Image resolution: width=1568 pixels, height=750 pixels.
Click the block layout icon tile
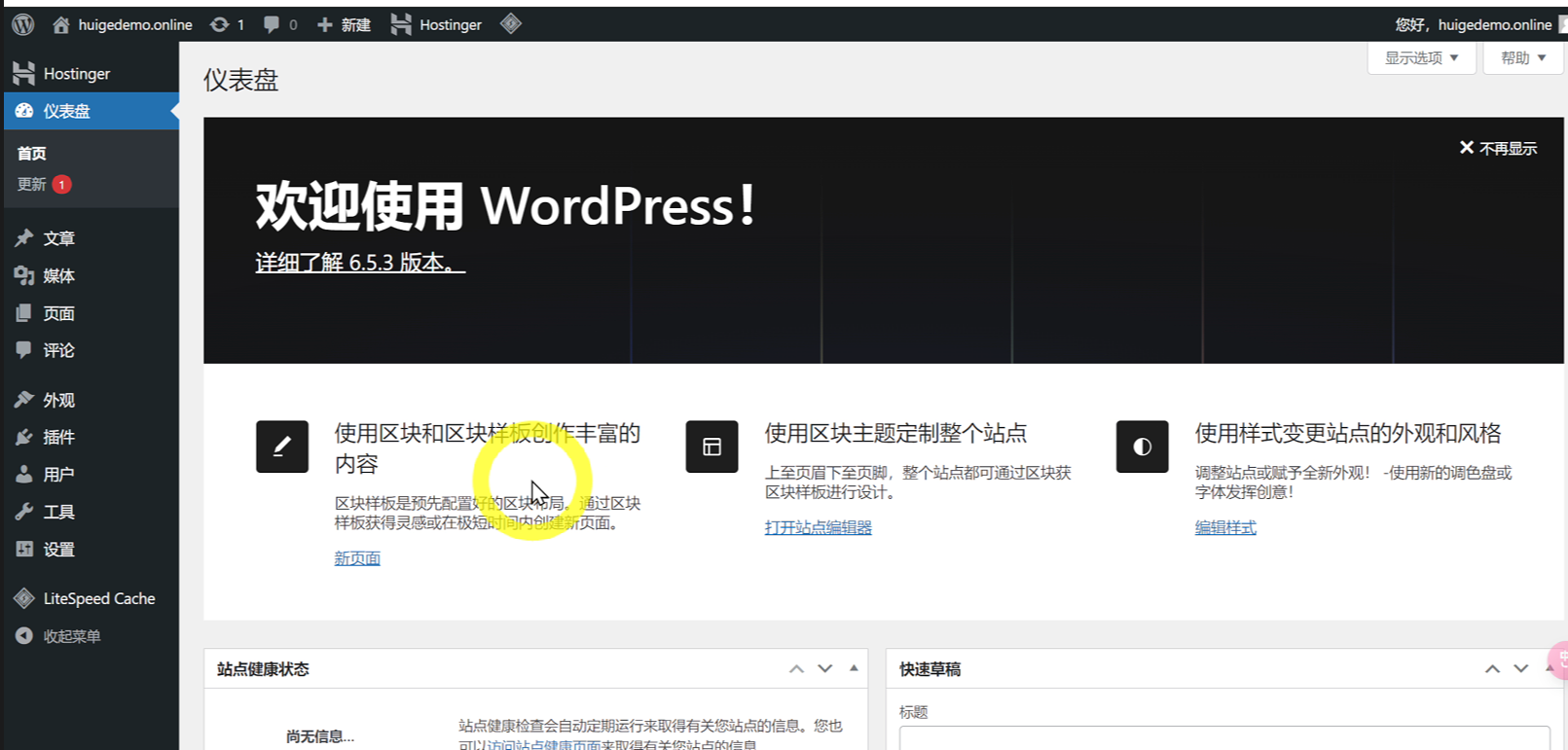pyautogui.click(x=711, y=446)
